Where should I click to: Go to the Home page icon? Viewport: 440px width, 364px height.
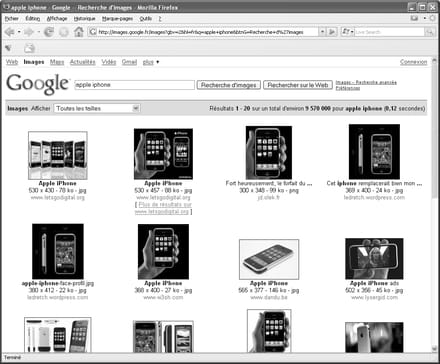pyautogui.click(x=79, y=32)
